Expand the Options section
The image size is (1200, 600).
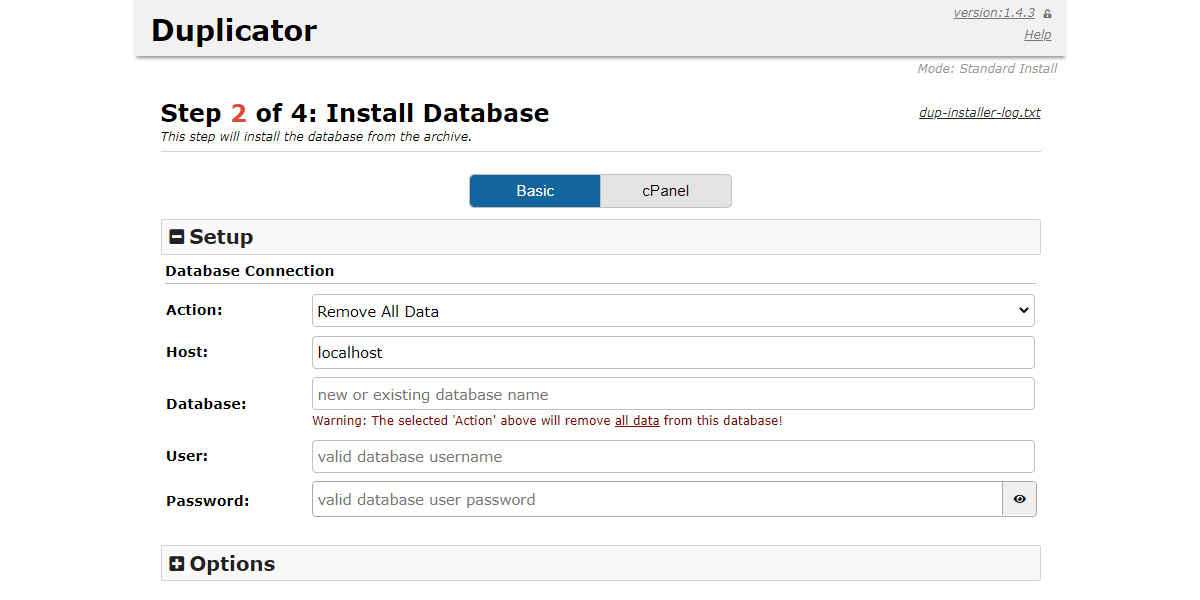coord(600,563)
